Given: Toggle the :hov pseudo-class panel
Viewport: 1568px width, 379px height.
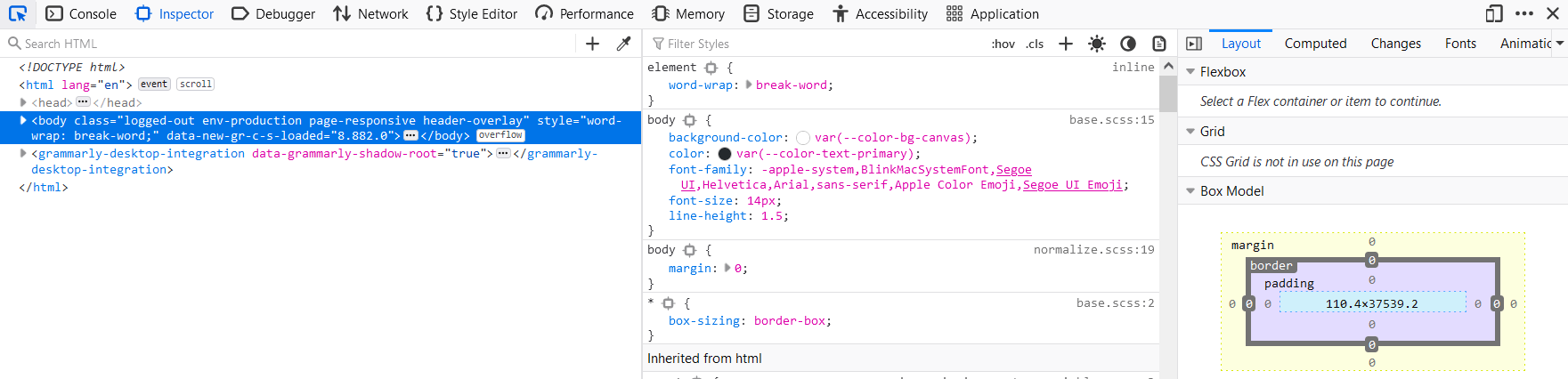Looking at the screenshot, I should [x=1003, y=44].
